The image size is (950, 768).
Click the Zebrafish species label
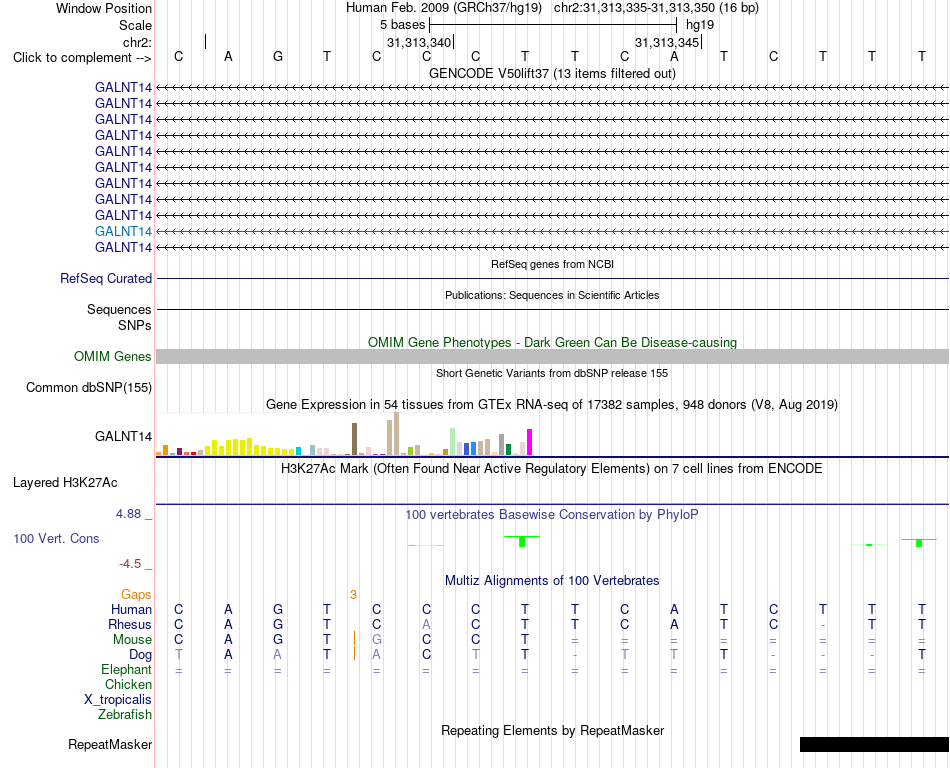pyautogui.click(x=125, y=714)
